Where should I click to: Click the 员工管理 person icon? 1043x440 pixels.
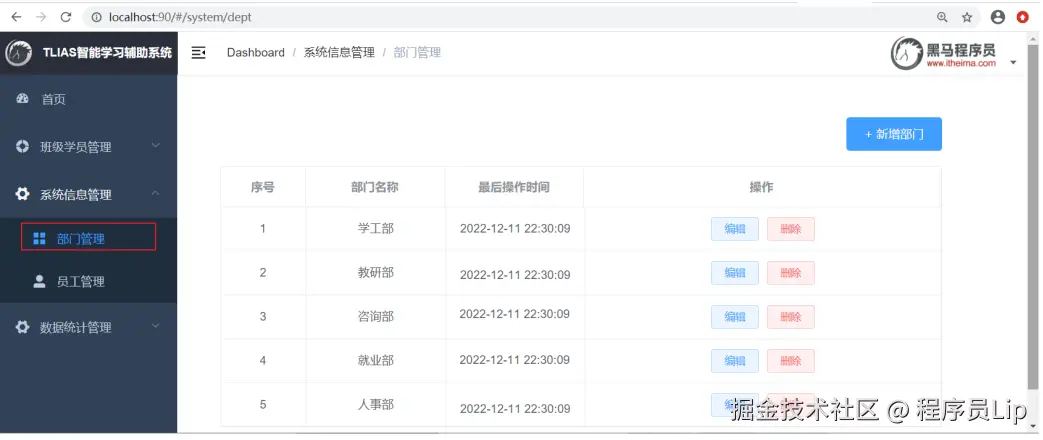(x=39, y=281)
